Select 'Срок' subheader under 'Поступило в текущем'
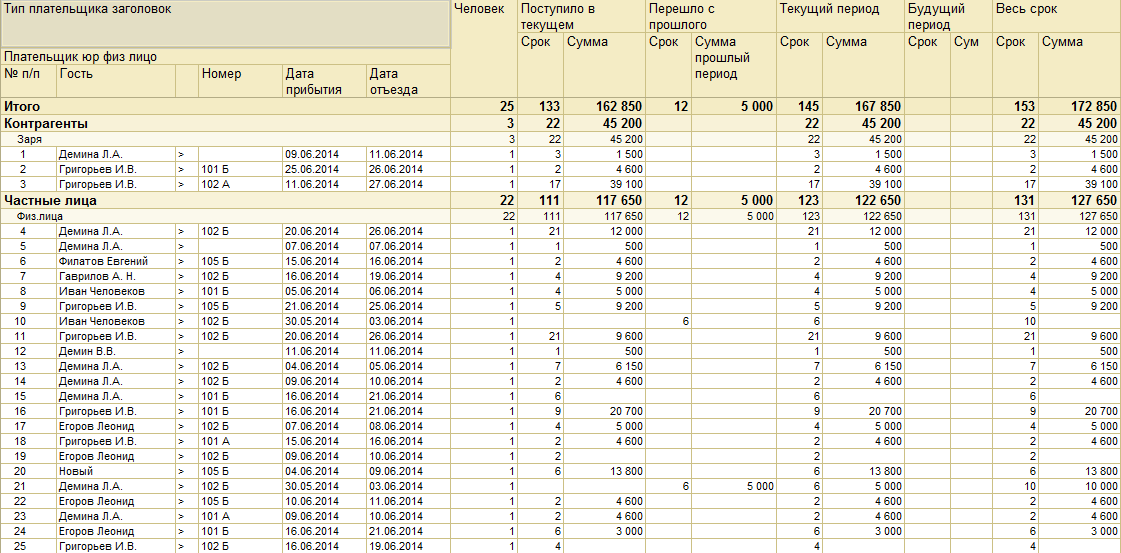1121x553 pixels. pos(540,65)
